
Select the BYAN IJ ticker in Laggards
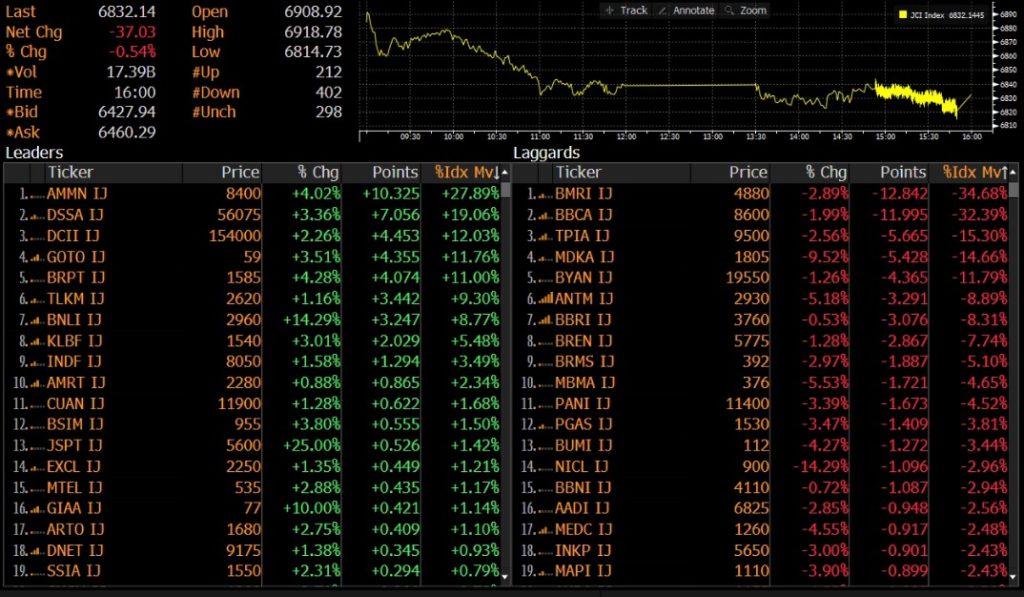[584, 278]
